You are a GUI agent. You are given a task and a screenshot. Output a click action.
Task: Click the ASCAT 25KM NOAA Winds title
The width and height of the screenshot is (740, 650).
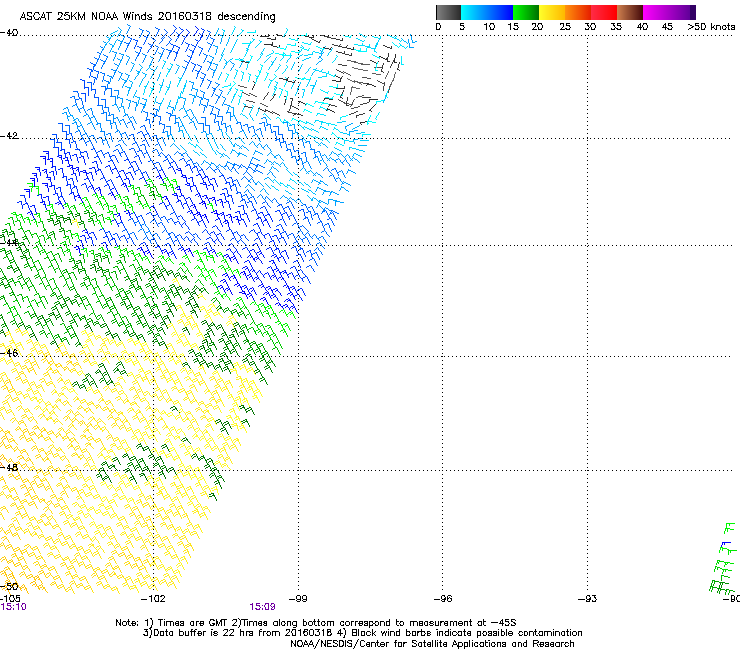tap(147, 16)
